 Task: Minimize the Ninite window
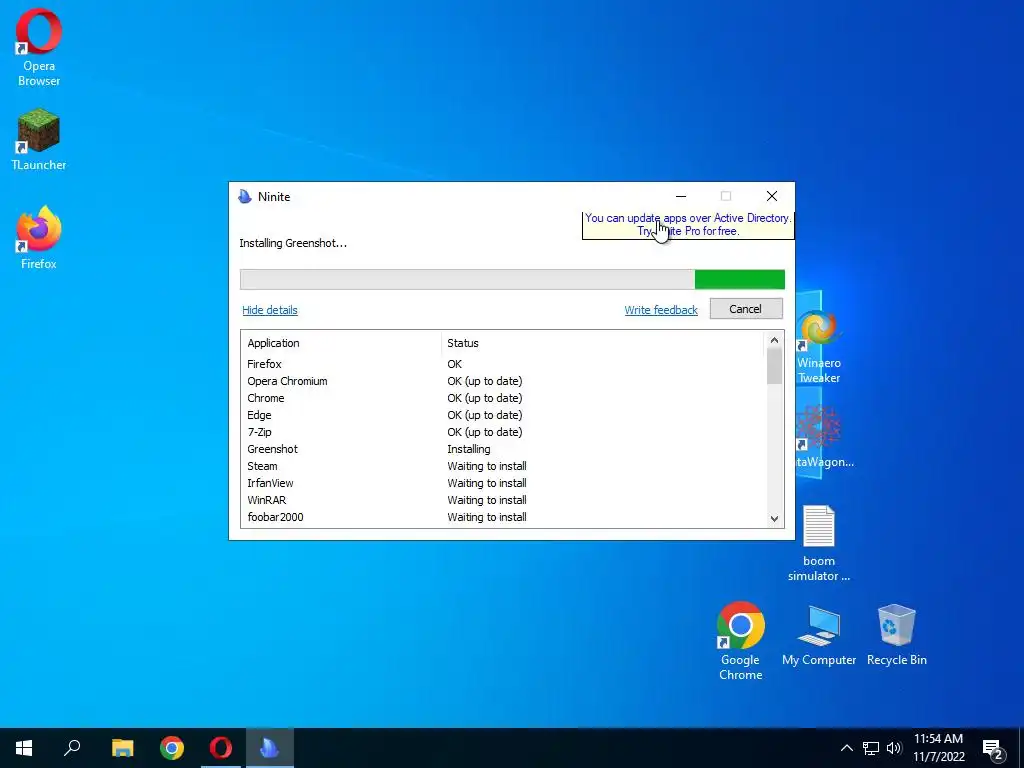(x=681, y=196)
